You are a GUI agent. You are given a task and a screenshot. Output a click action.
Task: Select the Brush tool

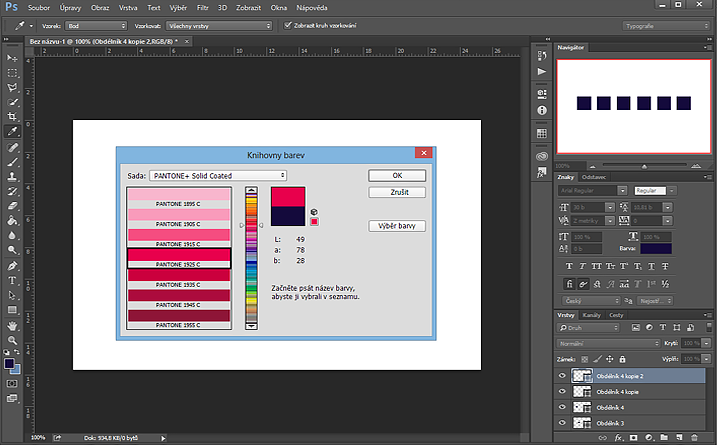tap(12, 162)
